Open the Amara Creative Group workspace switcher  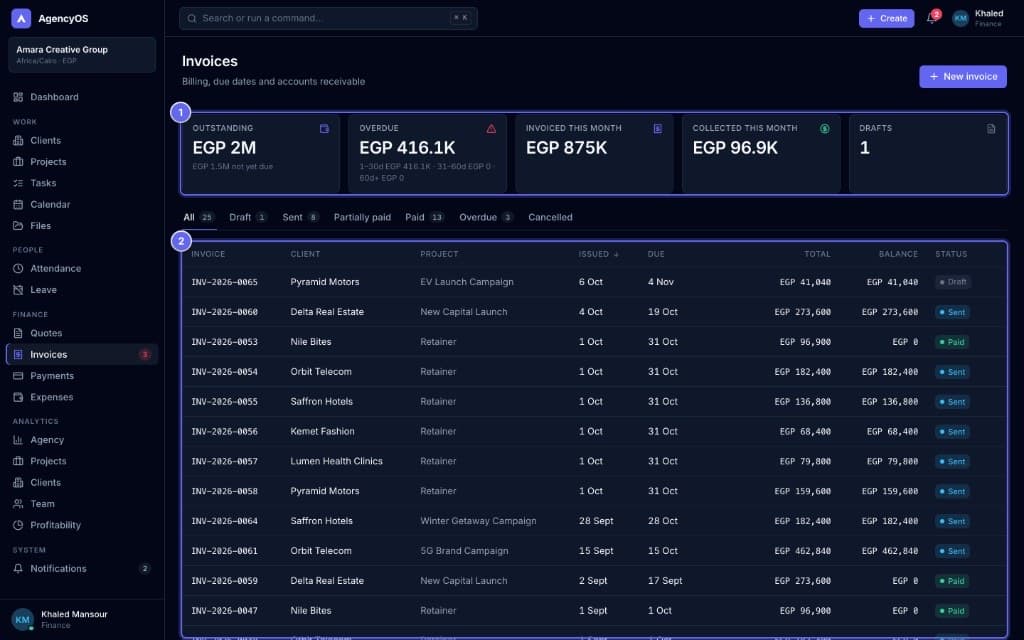[x=82, y=54]
